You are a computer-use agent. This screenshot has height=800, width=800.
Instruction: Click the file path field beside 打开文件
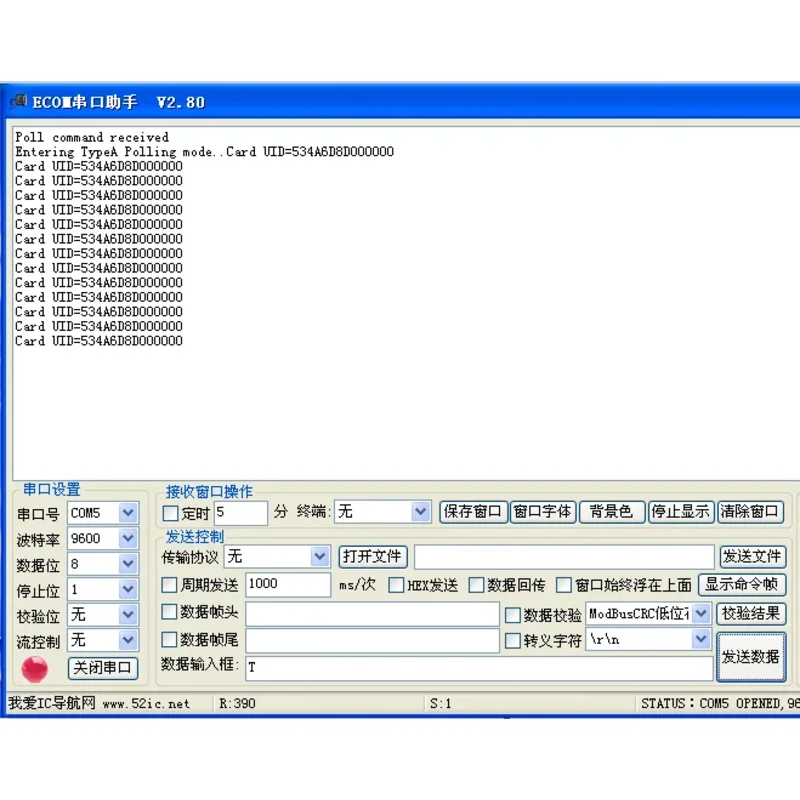564,557
